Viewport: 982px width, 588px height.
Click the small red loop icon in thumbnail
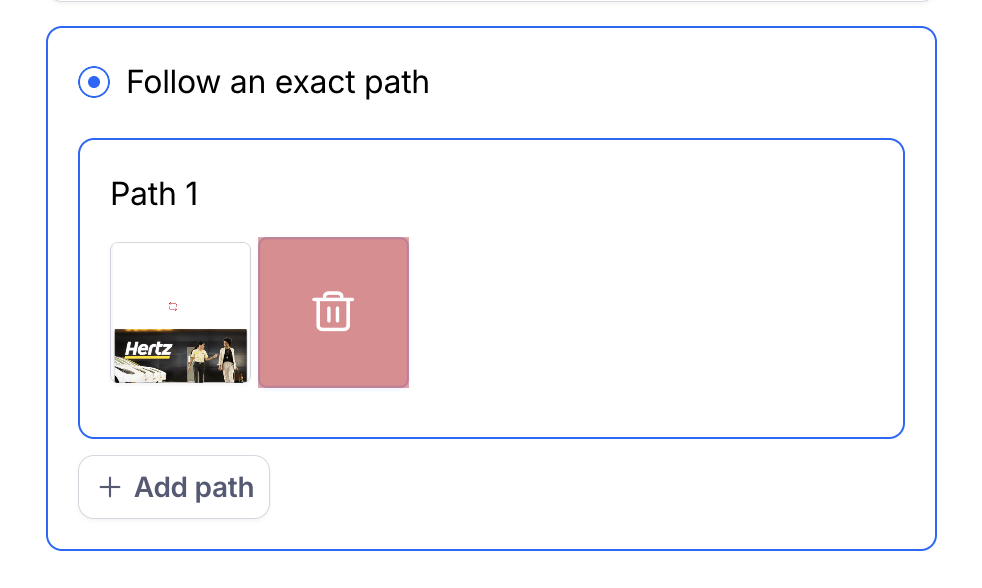(x=173, y=306)
